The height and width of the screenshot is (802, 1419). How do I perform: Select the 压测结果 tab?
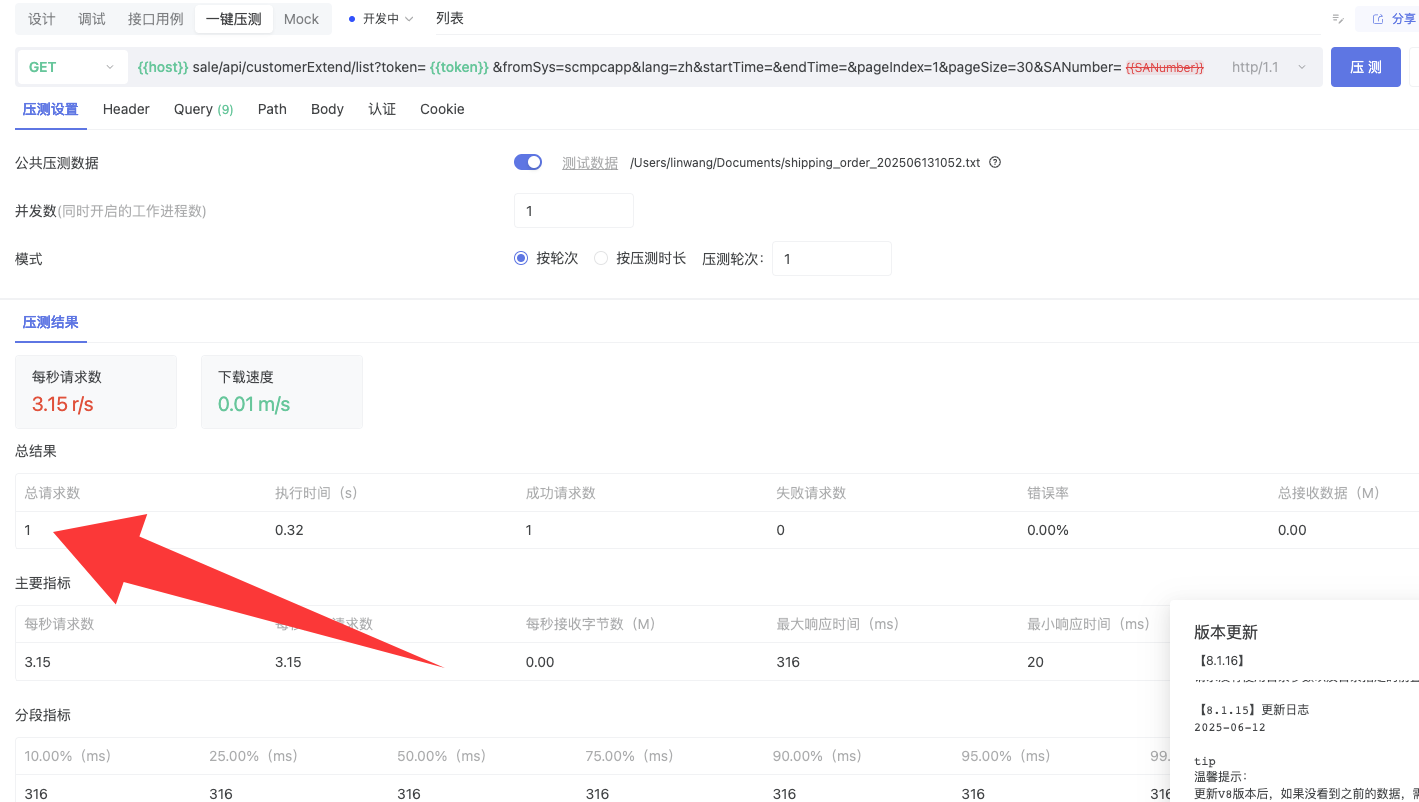tap(50, 322)
